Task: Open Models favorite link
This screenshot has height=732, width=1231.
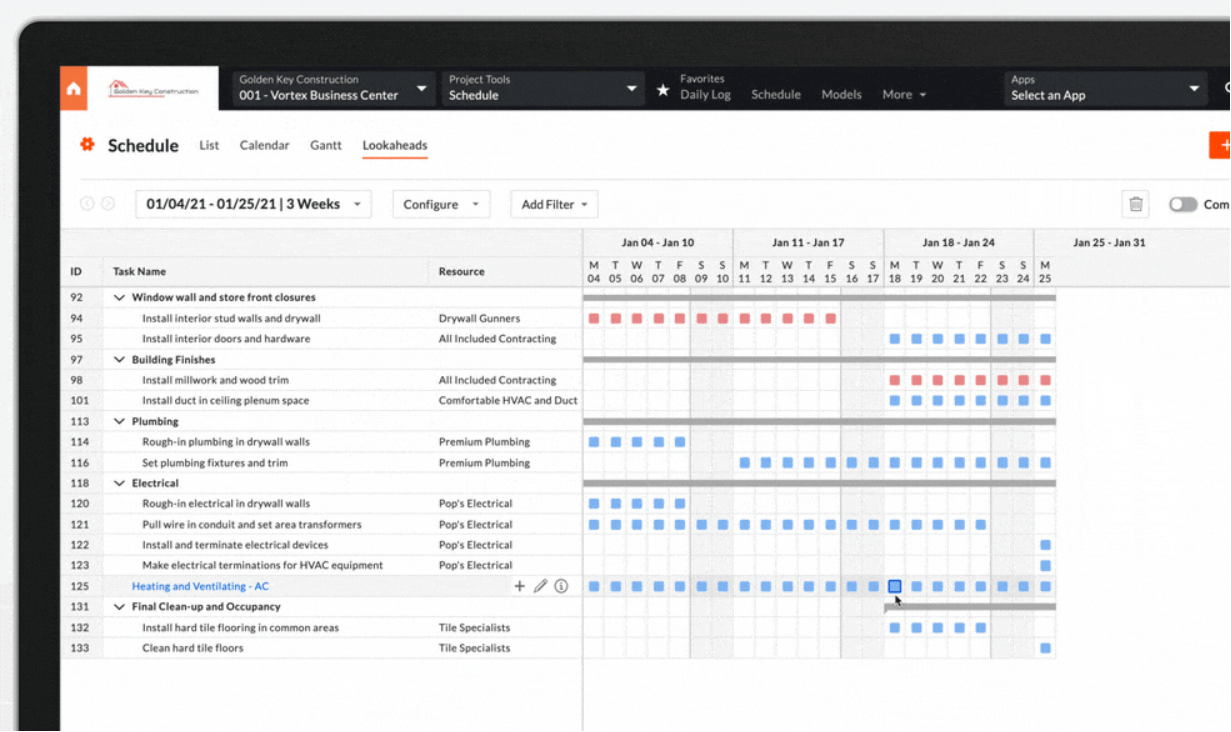Action: click(x=841, y=95)
